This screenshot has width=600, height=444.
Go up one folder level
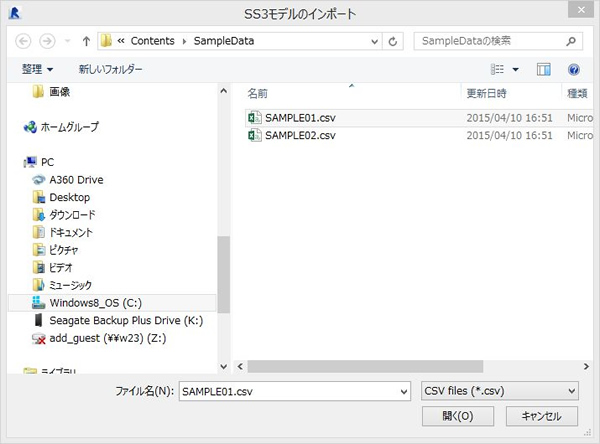[x=86, y=41]
